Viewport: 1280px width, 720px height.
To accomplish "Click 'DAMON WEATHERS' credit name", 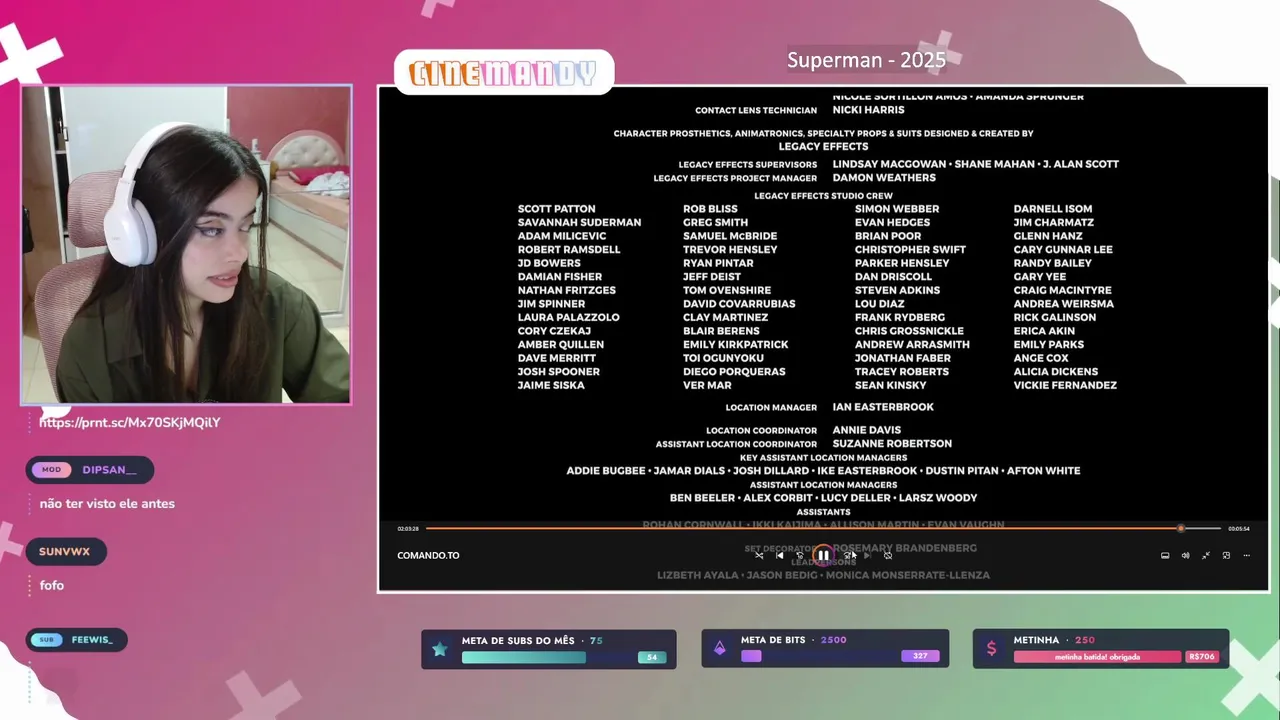I will pyautogui.click(x=884, y=178).
